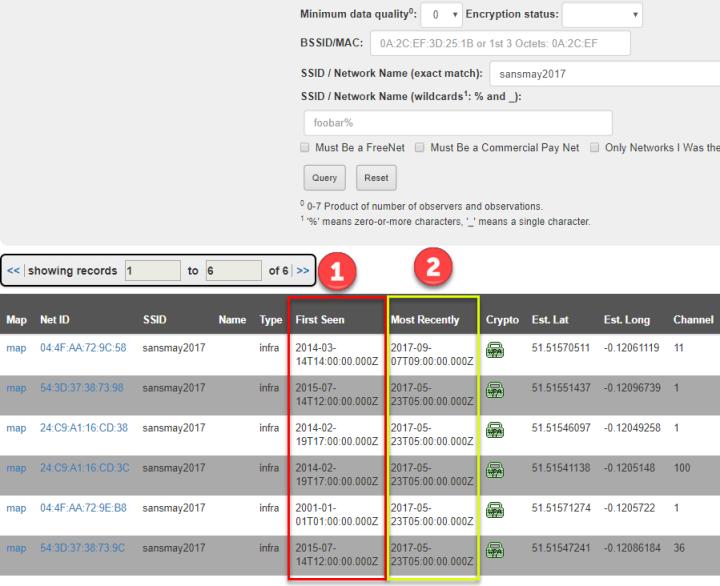The height and width of the screenshot is (586, 720).
Task: Open map link for Net ID 04:4F:AA:72:9C:58
Action: click(16, 350)
